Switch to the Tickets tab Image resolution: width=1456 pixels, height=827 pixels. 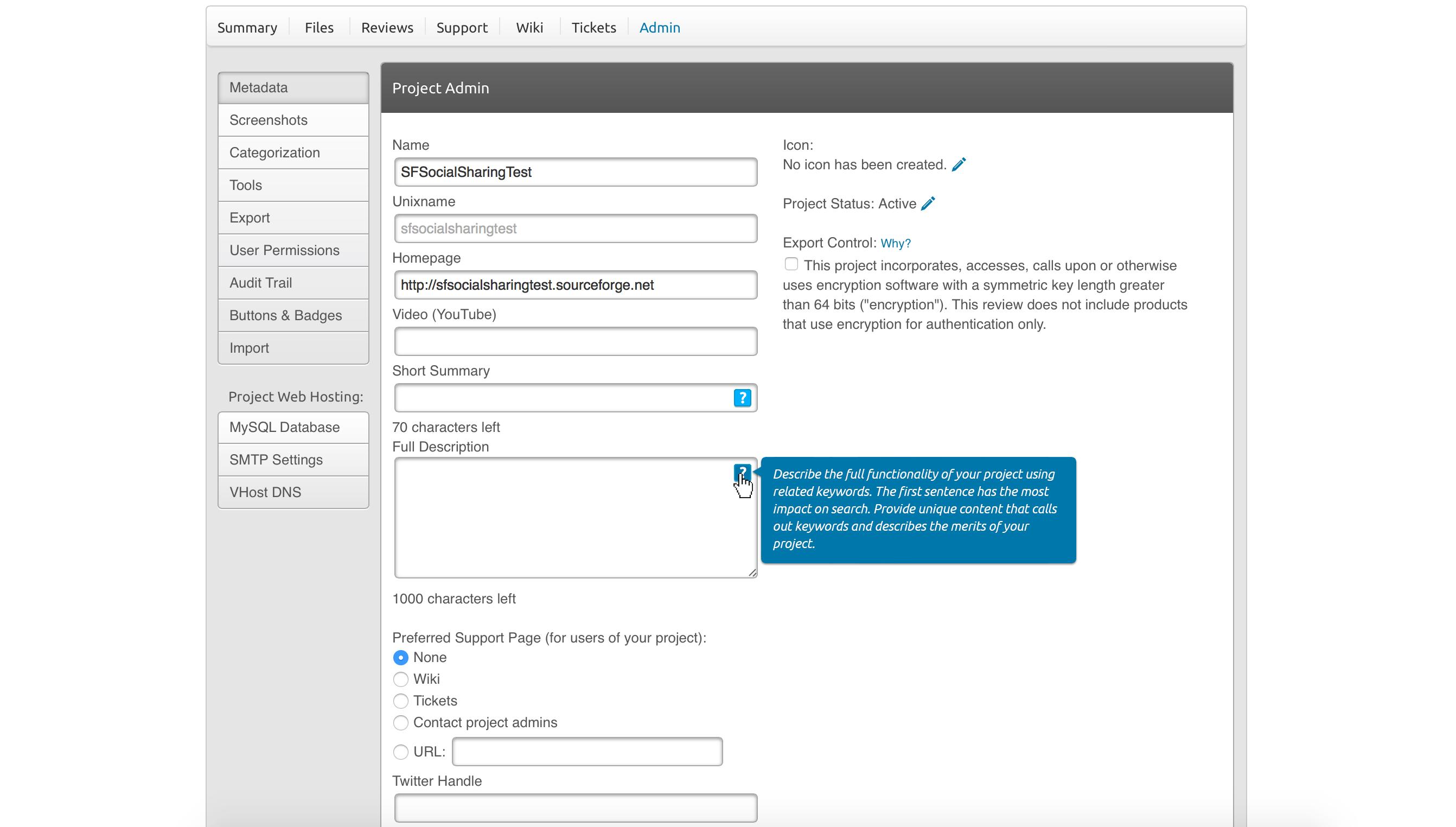point(593,27)
